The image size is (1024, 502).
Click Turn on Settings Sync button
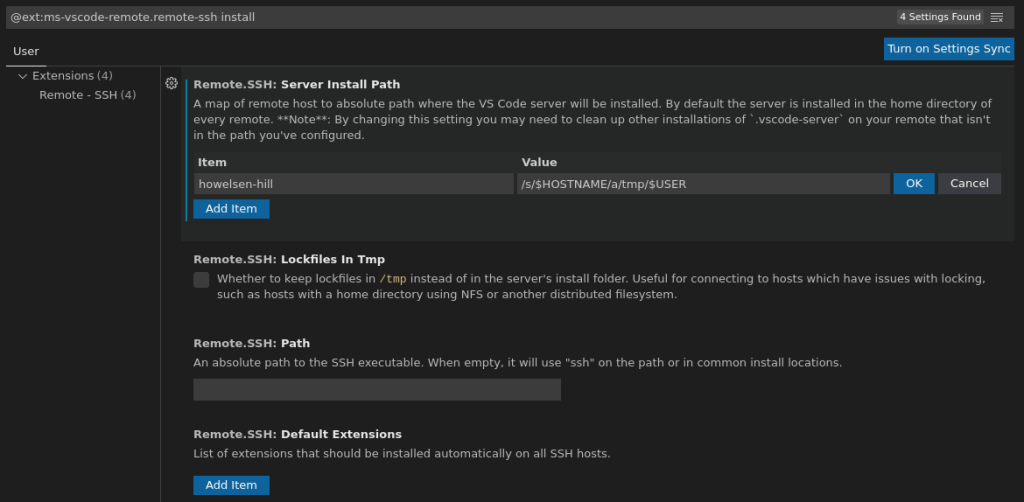pyautogui.click(x=948, y=49)
